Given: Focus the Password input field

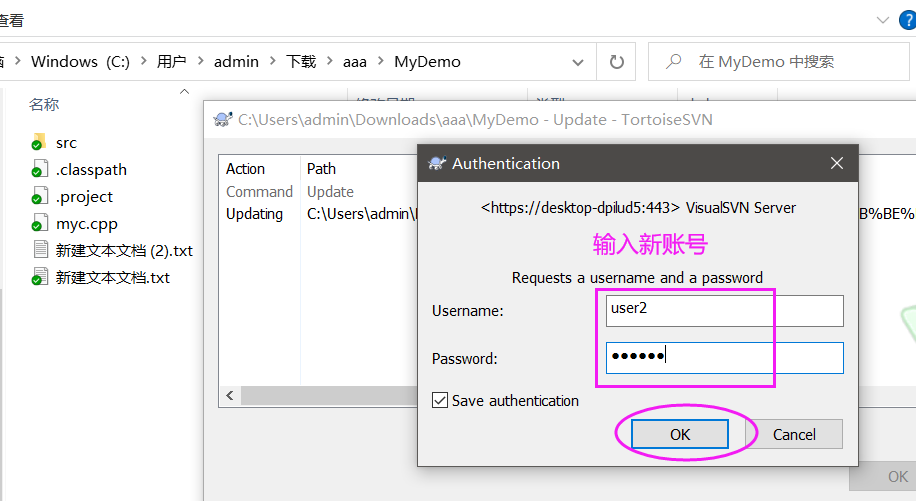Looking at the screenshot, I should [724, 358].
